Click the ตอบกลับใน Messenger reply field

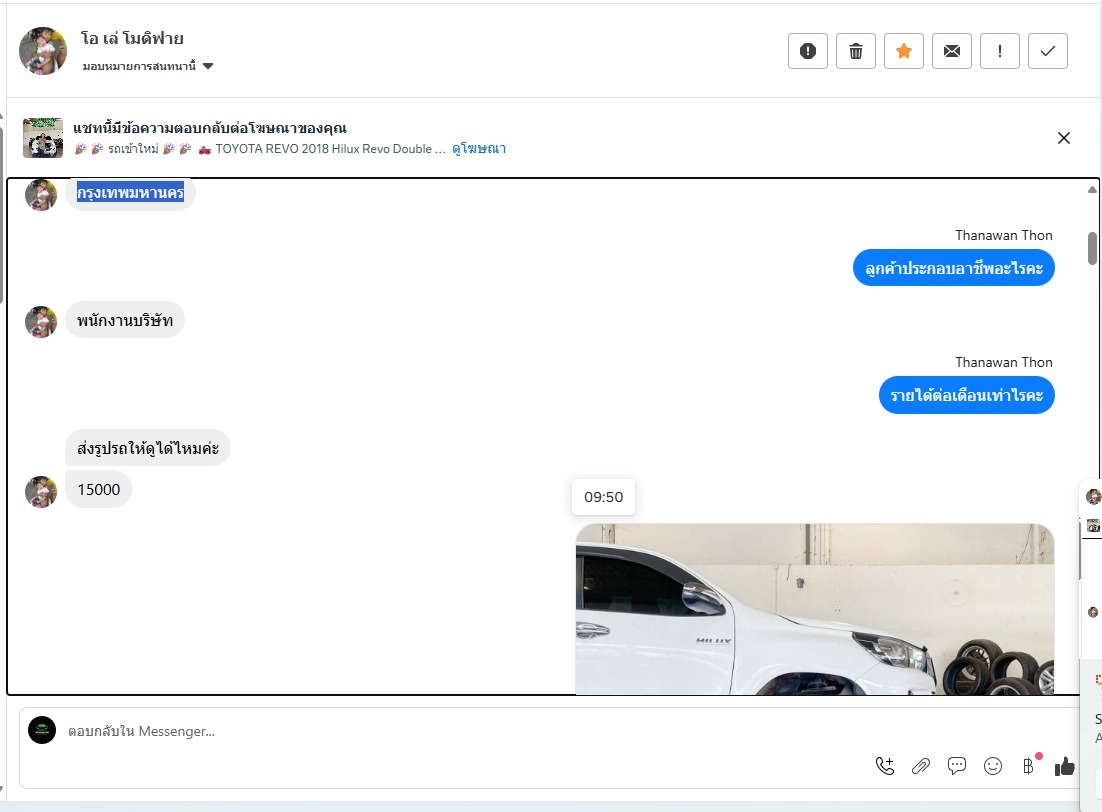(x=450, y=731)
